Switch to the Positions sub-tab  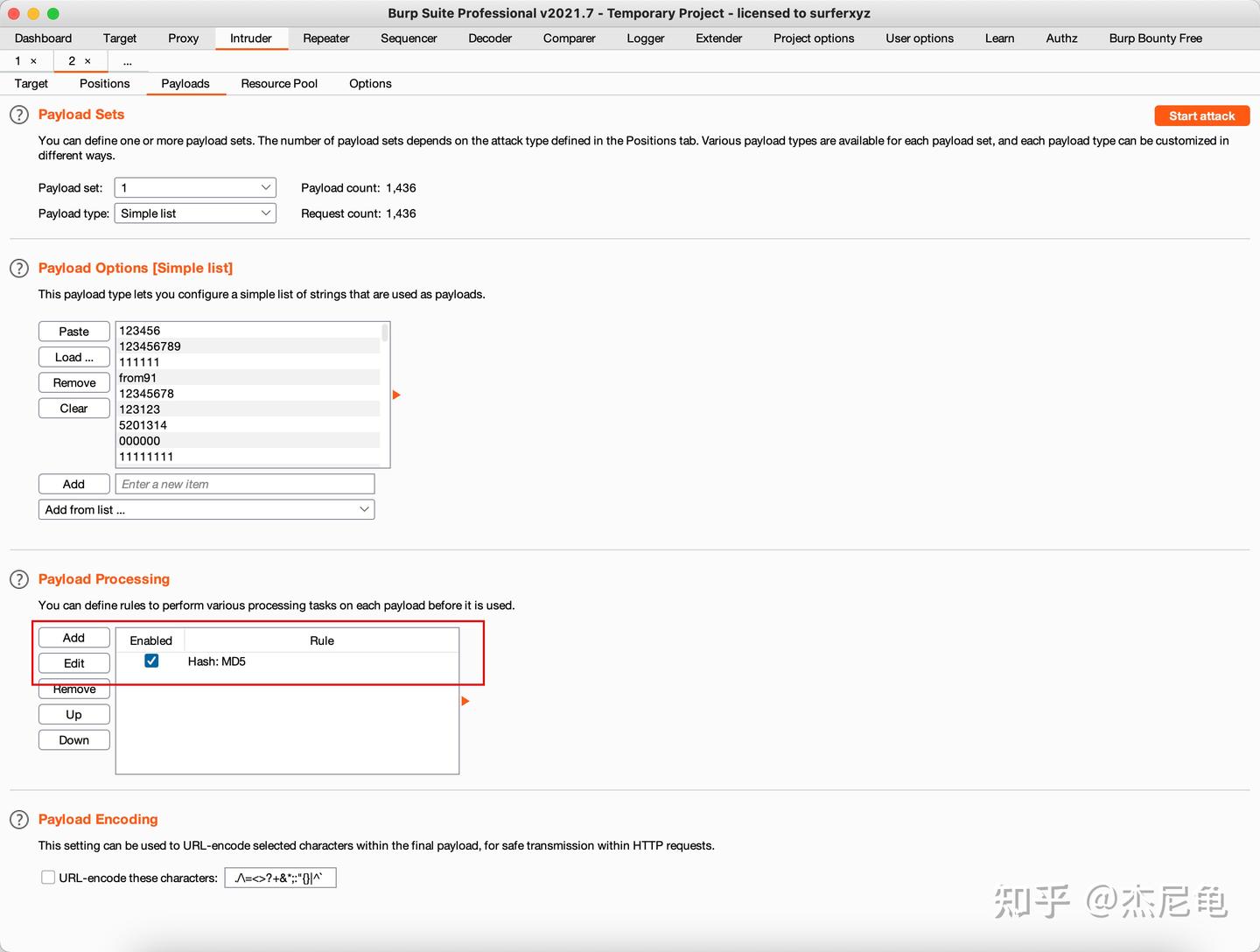(104, 84)
